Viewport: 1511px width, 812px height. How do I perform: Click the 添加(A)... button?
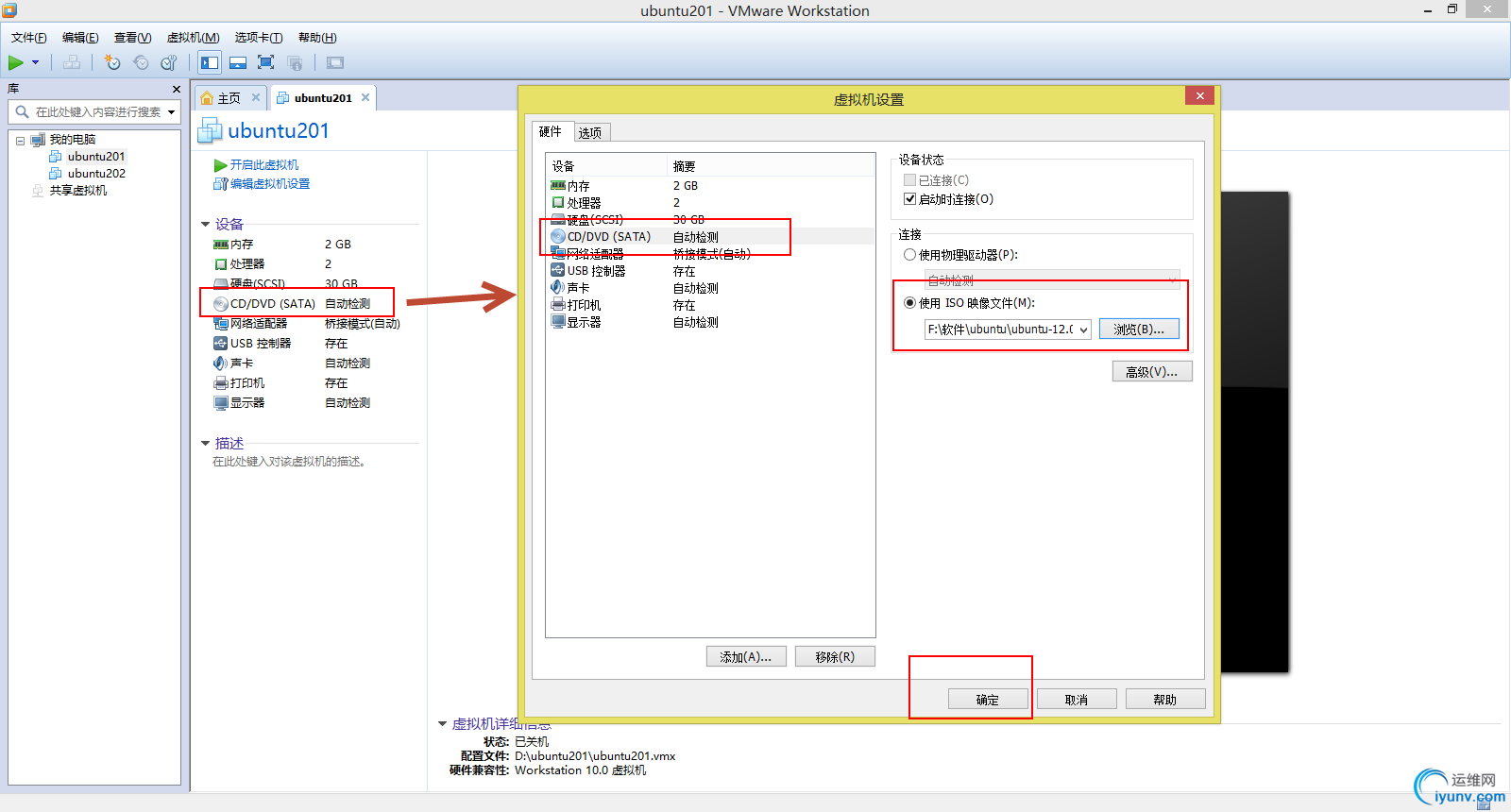pos(746,657)
